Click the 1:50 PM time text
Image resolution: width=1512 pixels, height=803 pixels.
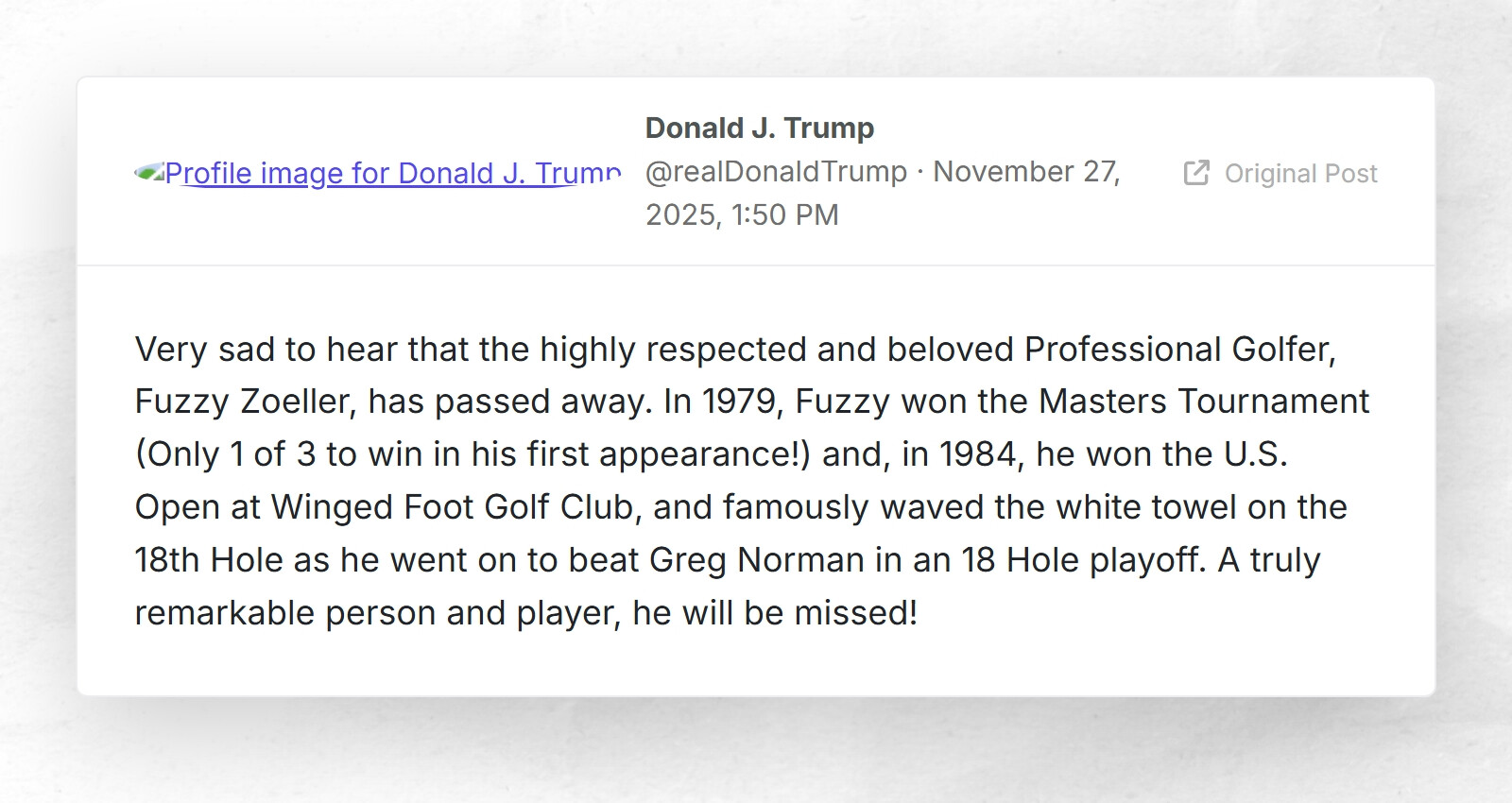point(784,215)
